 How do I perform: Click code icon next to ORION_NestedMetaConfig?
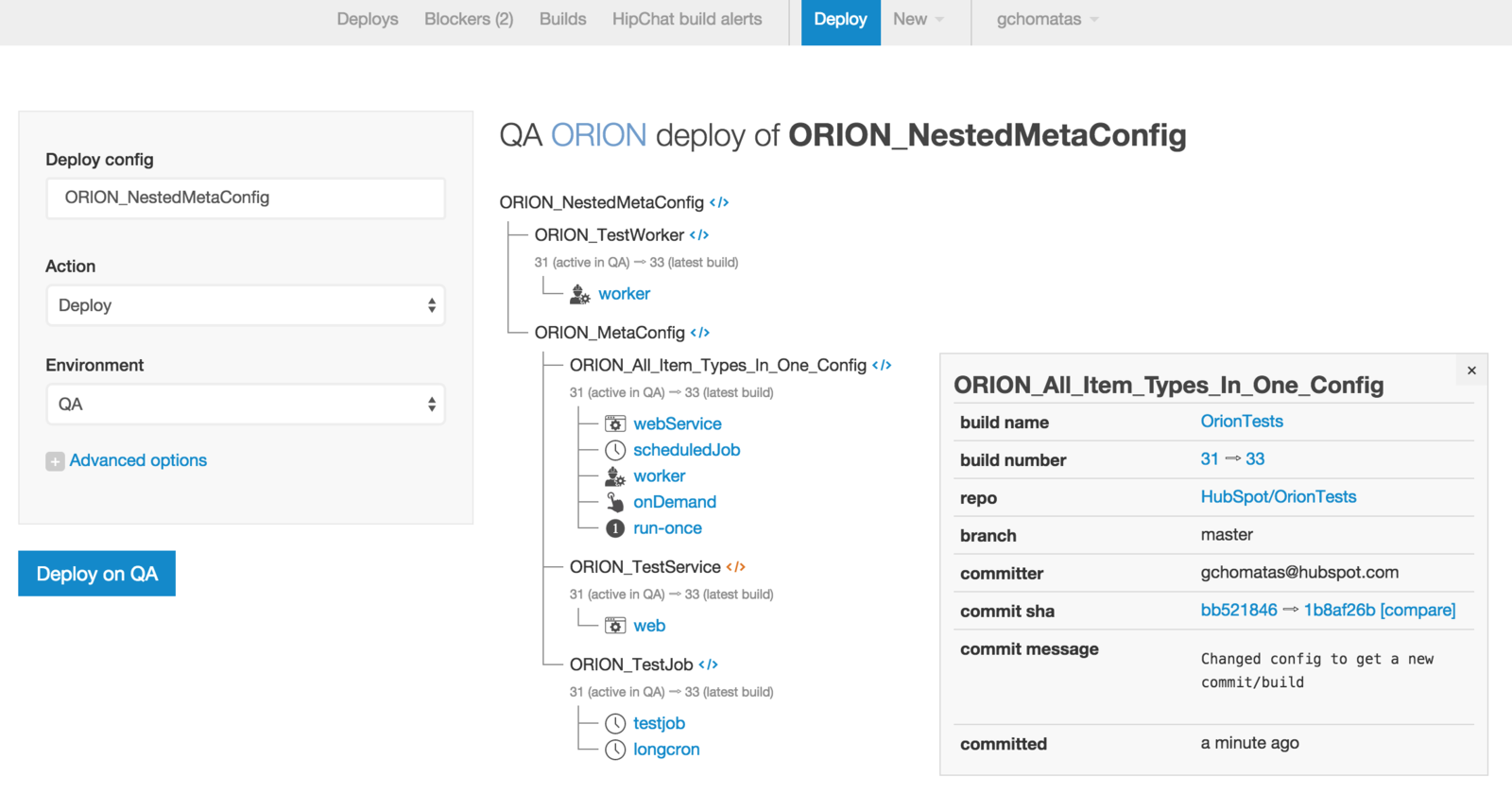click(719, 202)
